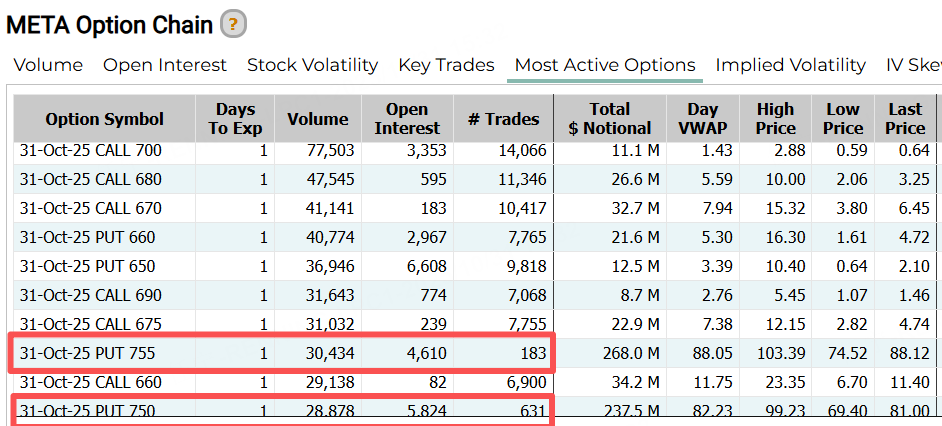The image size is (942, 426).
Task: Go to the Key Trades tab
Action: [x=446, y=65]
